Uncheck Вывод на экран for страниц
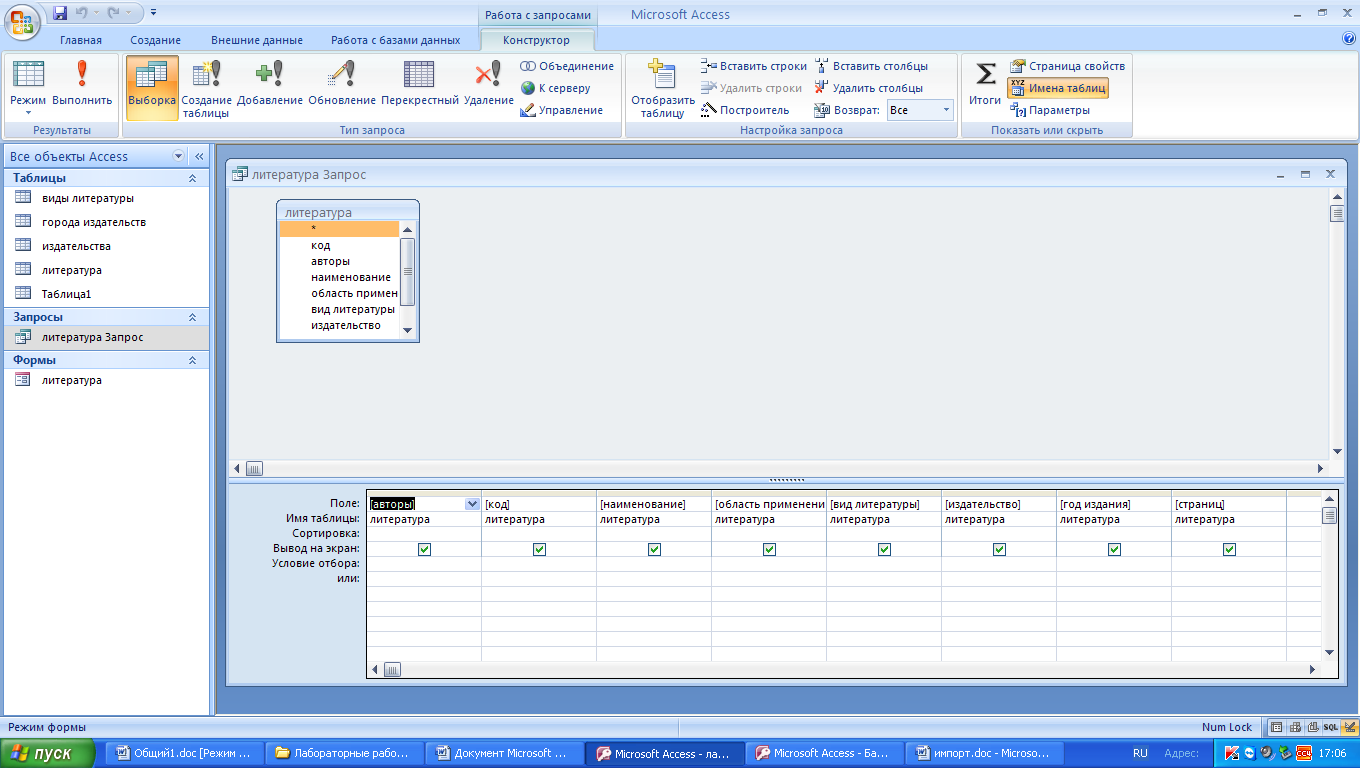Image resolution: width=1360 pixels, height=768 pixels. pyautogui.click(x=1229, y=549)
